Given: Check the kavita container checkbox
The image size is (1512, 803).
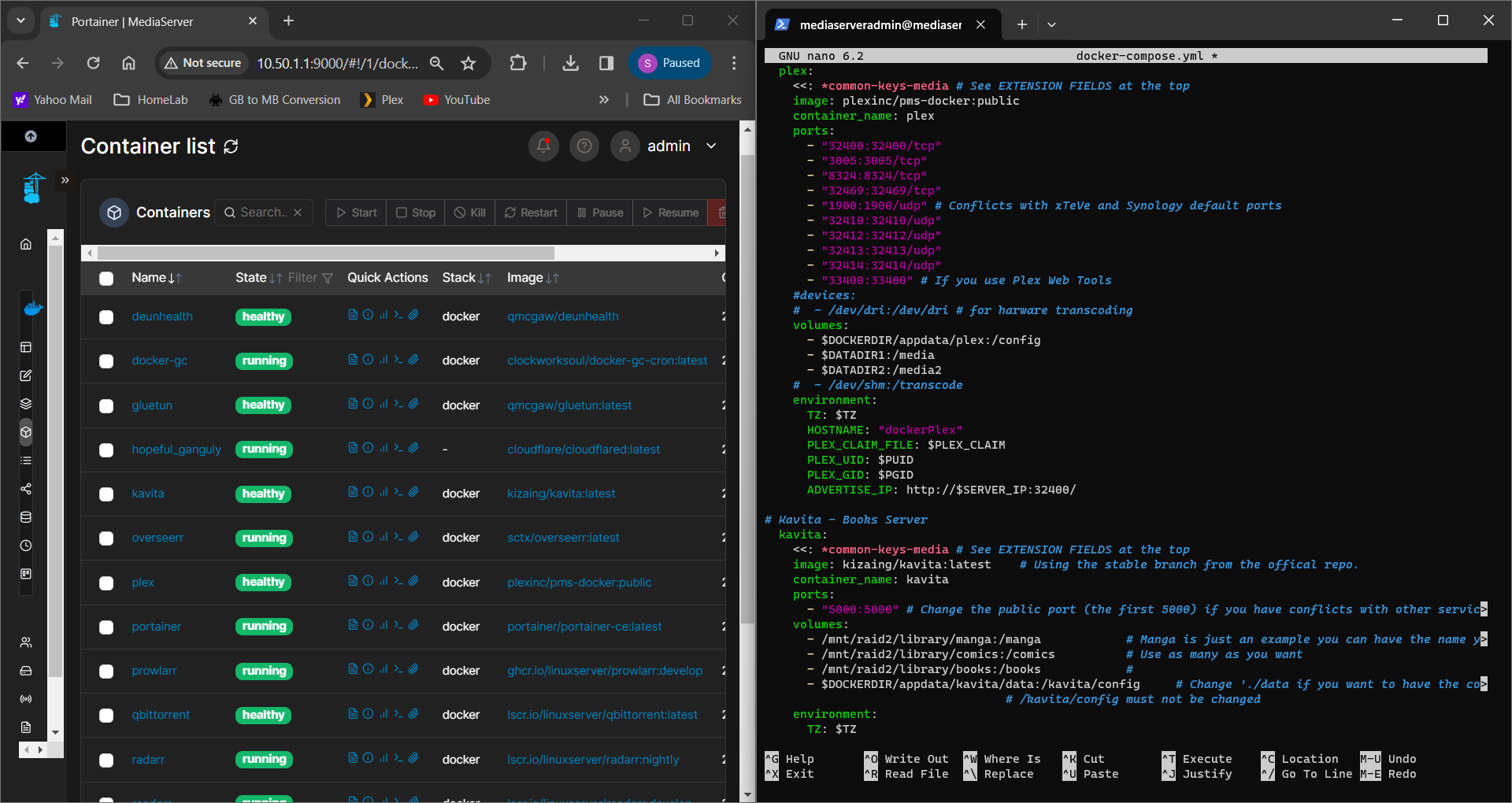Looking at the screenshot, I should pyautogui.click(x=106, y=494).
